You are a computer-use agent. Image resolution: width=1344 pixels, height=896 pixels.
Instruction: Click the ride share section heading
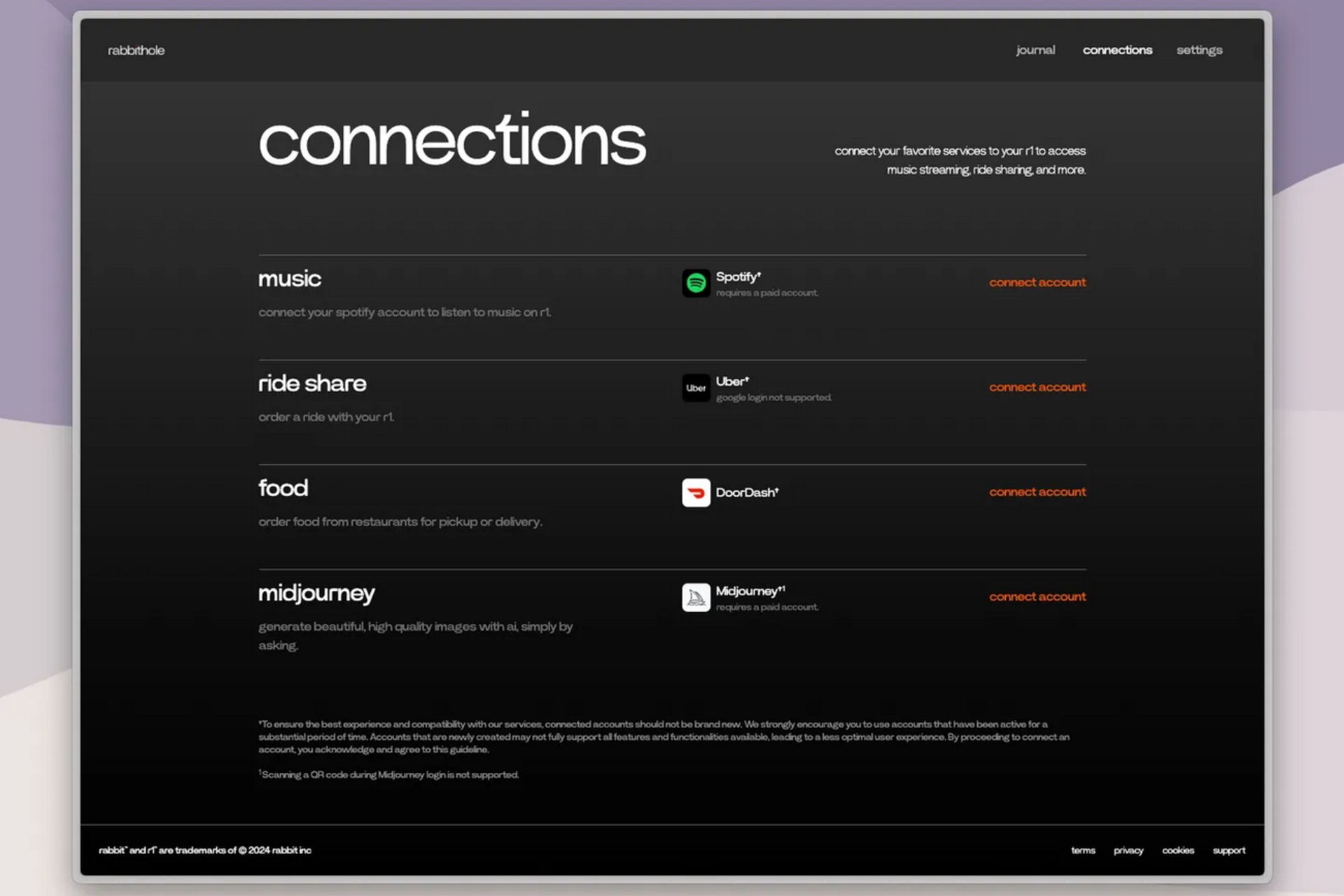[312, 384]
